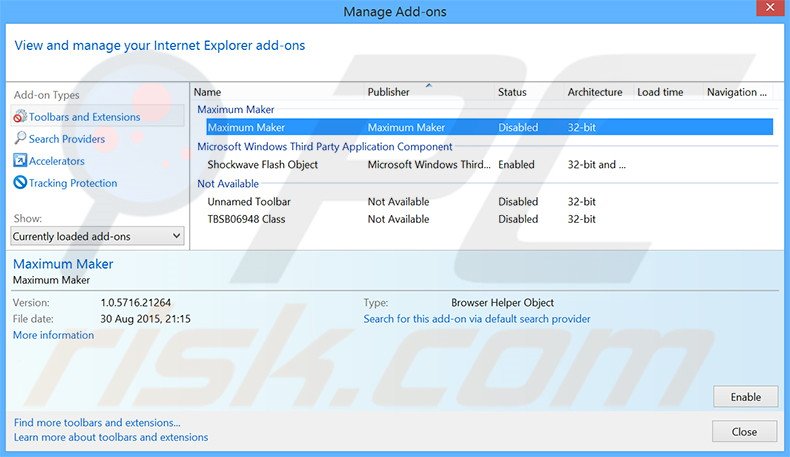The height and width of the screenshot is (457, 790).
Task: Click the Close button
Action: (x=744, y=432)
